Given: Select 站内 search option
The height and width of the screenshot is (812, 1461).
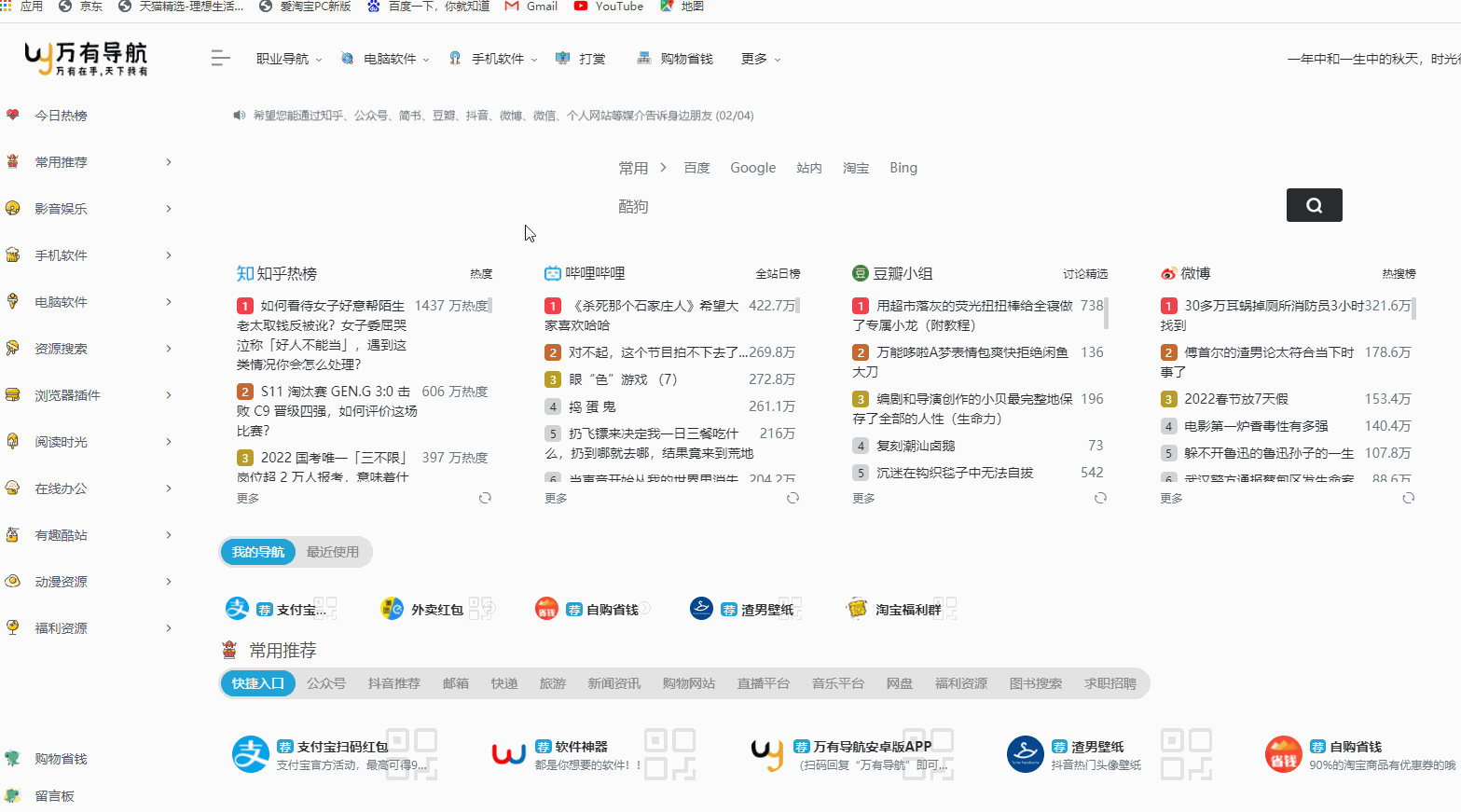Looking at the screenshot, I should [x=809, y=168].
